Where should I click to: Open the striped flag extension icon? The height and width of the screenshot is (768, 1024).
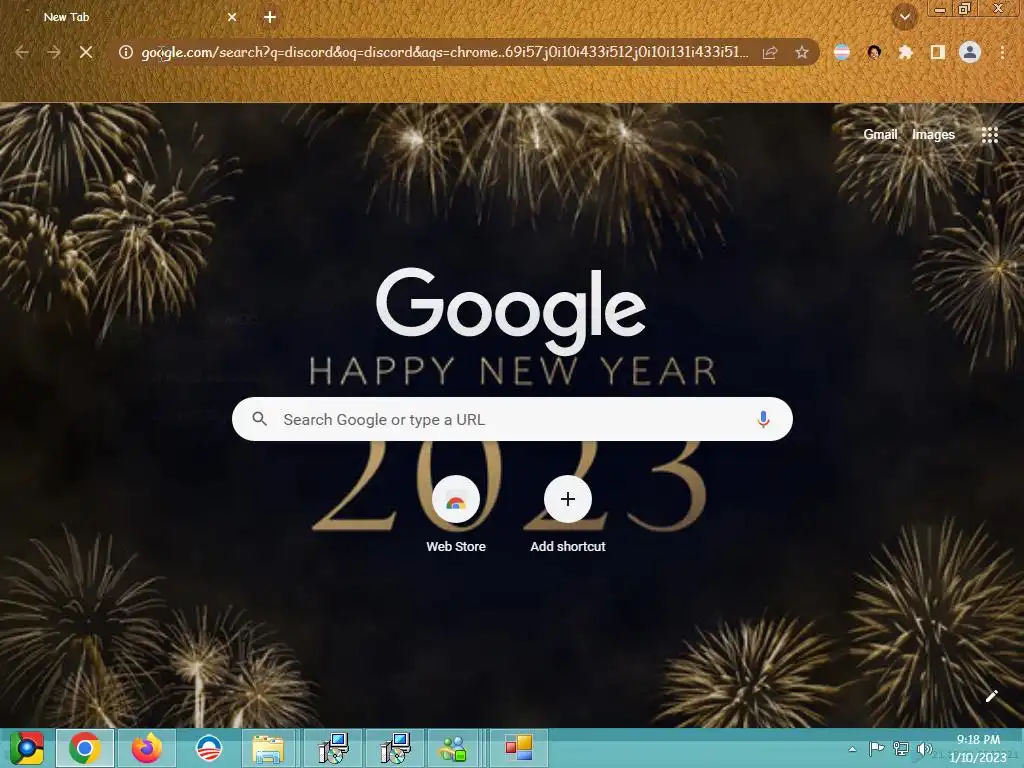[842, 52]
